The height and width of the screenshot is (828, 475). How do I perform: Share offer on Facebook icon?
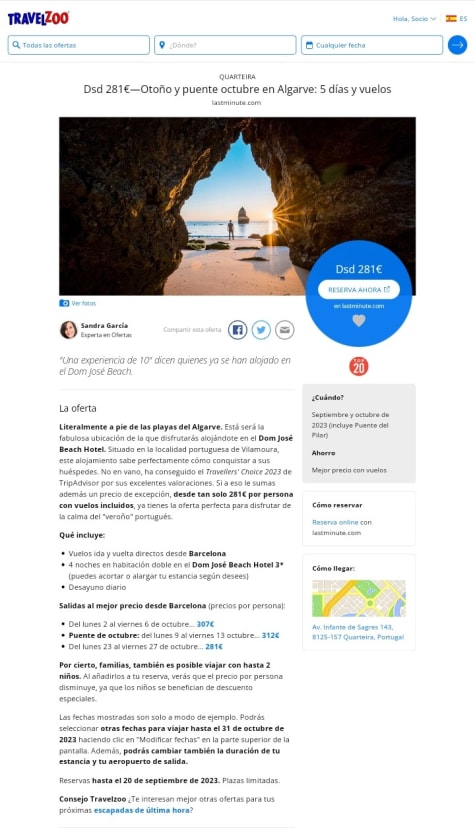pyautogui.click(x=238, y=330)
